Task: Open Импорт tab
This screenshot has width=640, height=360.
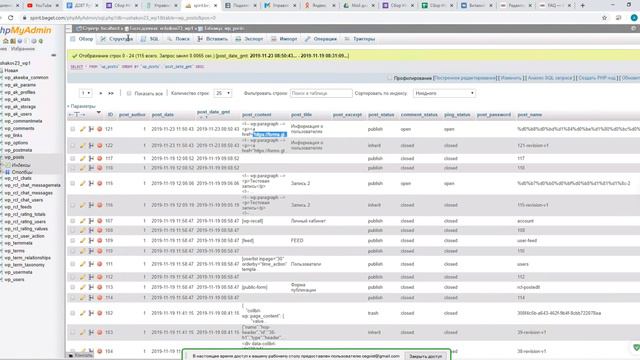Action: tap(284, 39)
